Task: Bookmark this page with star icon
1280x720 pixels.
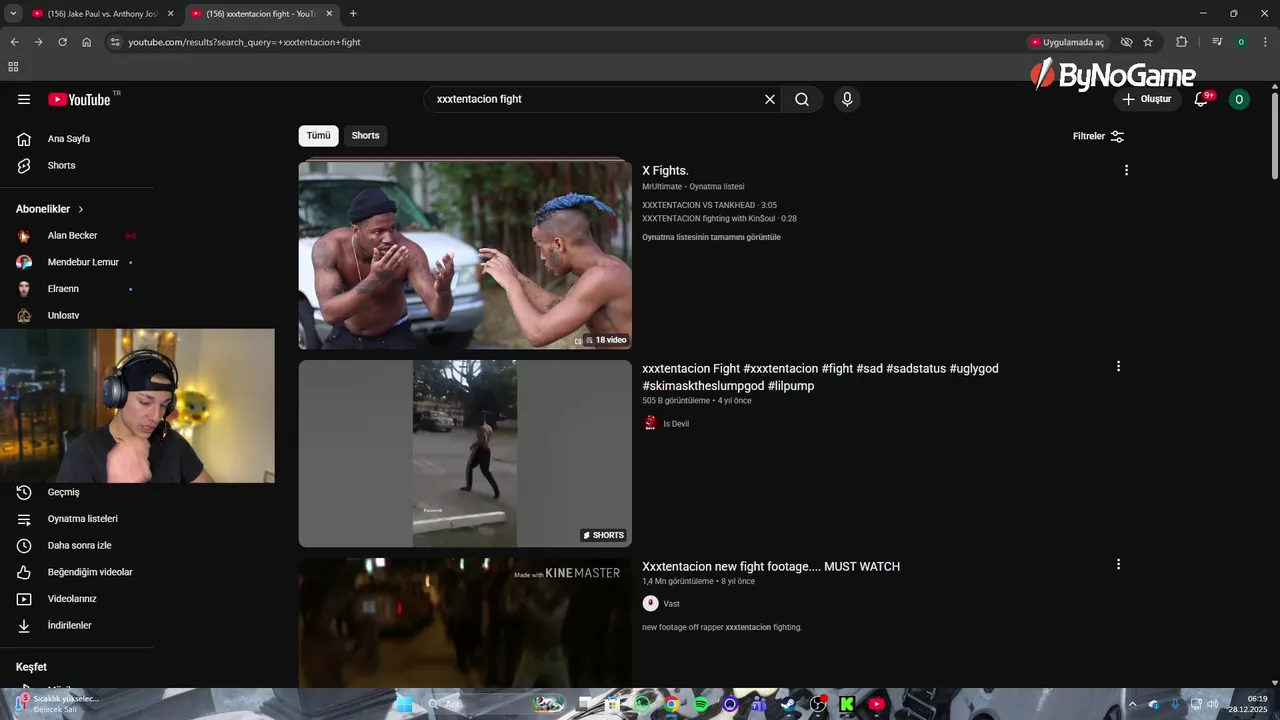Action: pos(1148,42)
